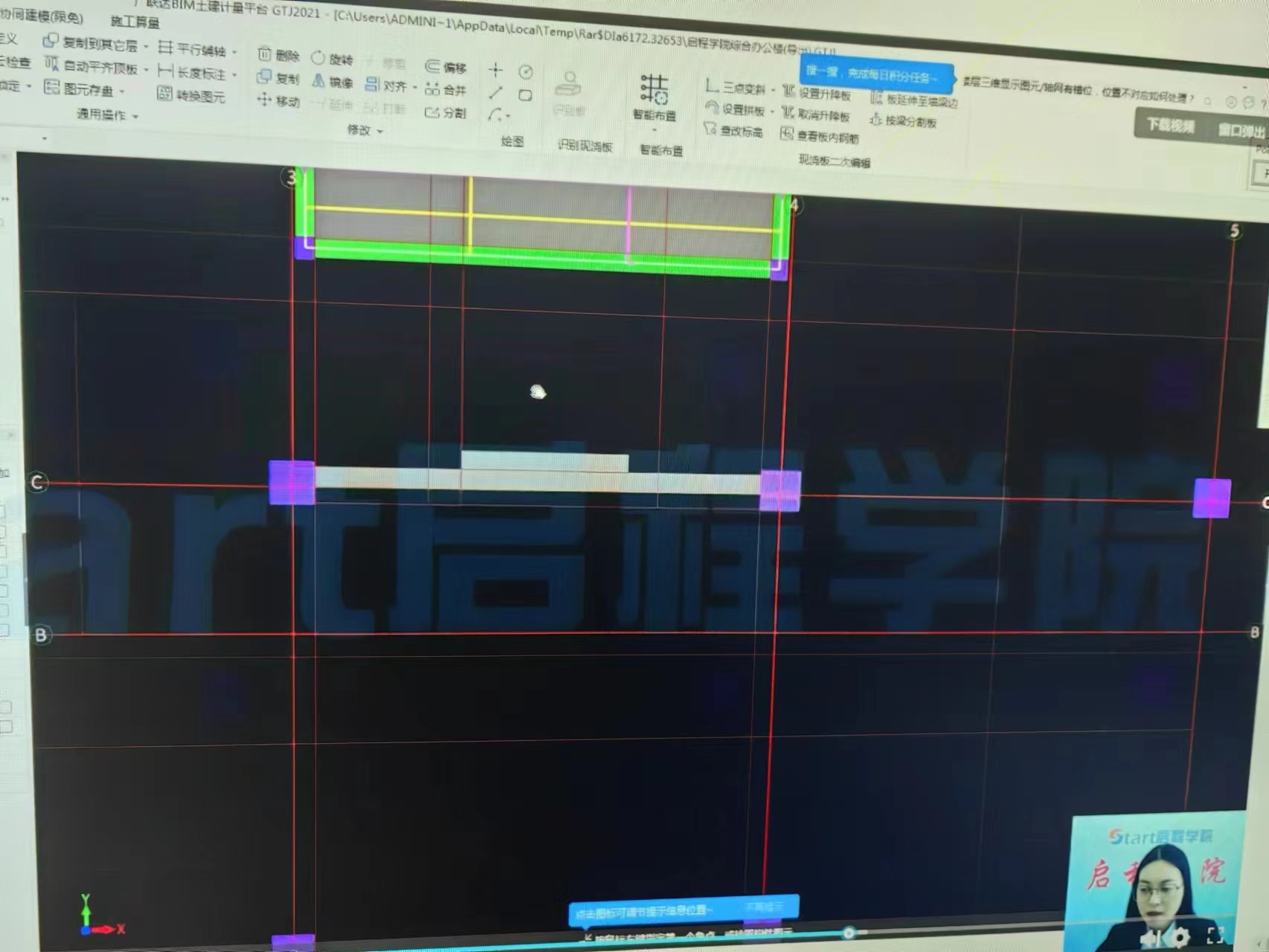Select the line draw tool
Screen dimensions: 1269x952
495,93
